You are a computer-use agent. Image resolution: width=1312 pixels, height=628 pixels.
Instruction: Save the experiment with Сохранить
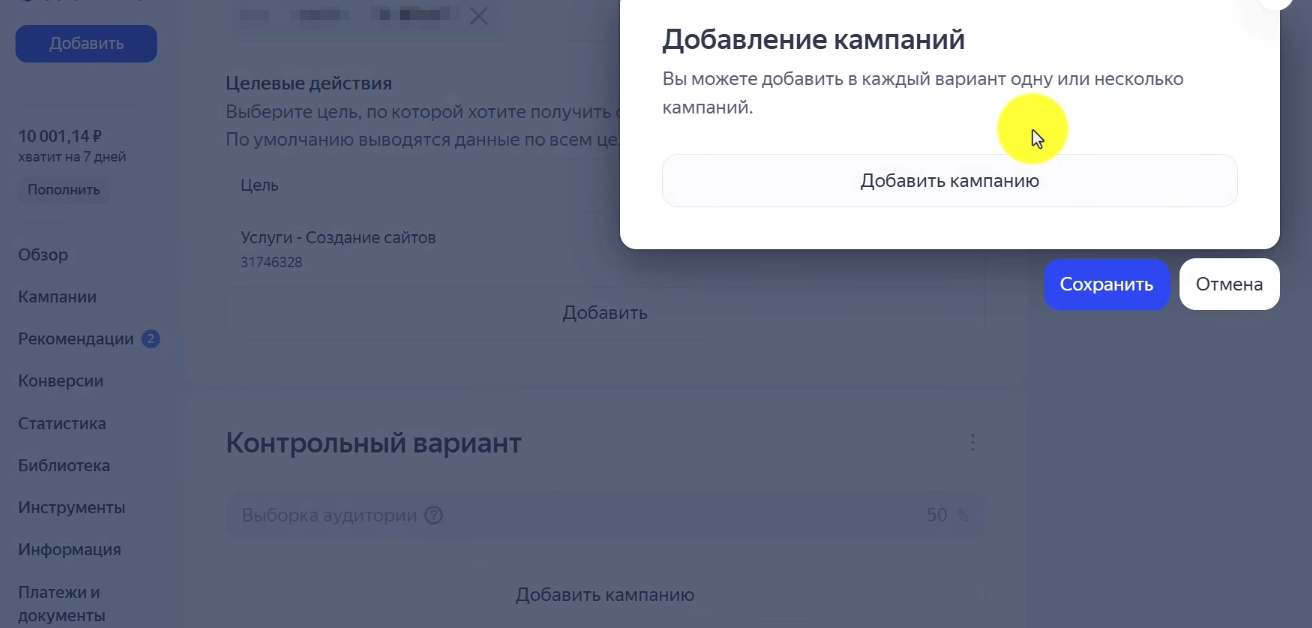tap(1106, 284)
